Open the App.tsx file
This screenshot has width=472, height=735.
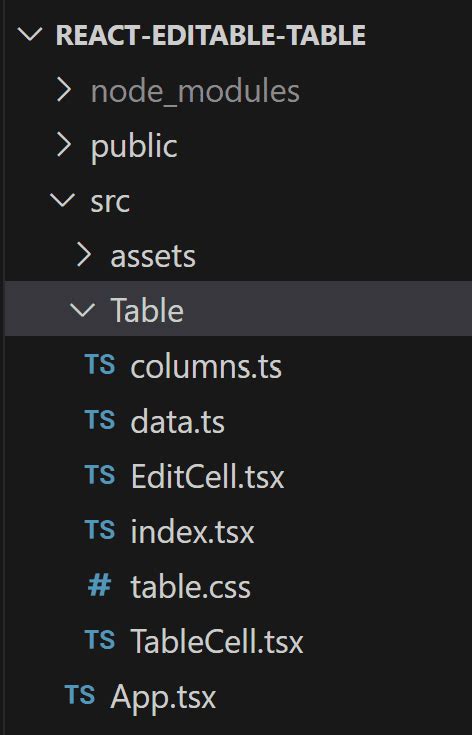pos(164,698)
